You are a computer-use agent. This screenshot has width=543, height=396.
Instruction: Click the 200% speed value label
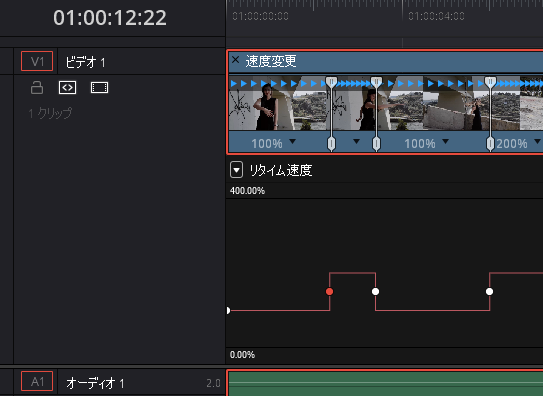point(511,143)
